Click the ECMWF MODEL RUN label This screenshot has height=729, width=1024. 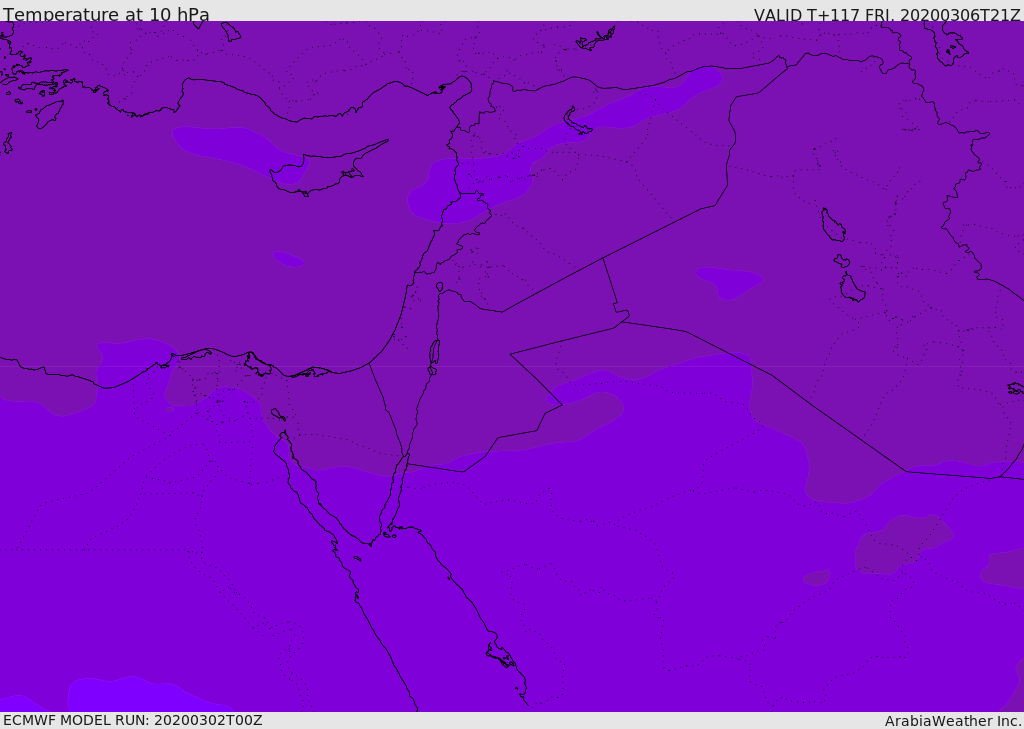point(132,720)
